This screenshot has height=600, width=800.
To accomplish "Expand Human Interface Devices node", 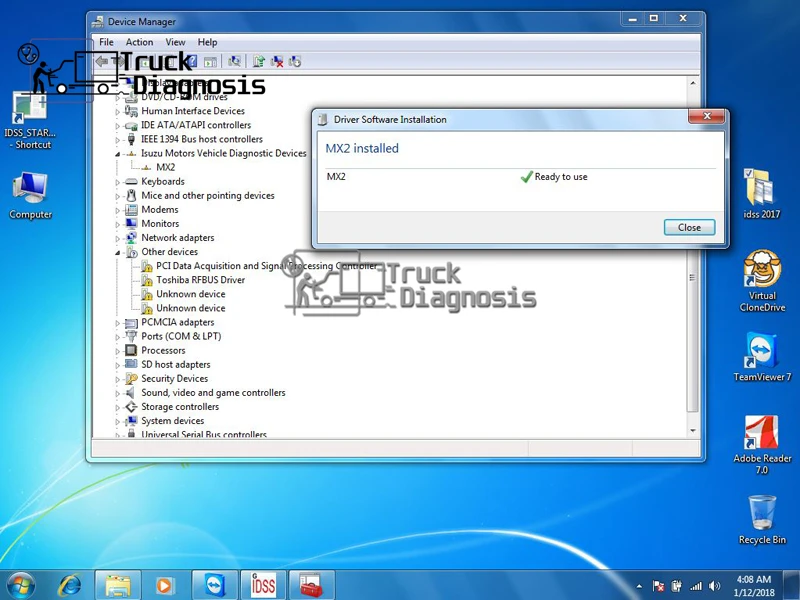I will [x=117, y=111].
